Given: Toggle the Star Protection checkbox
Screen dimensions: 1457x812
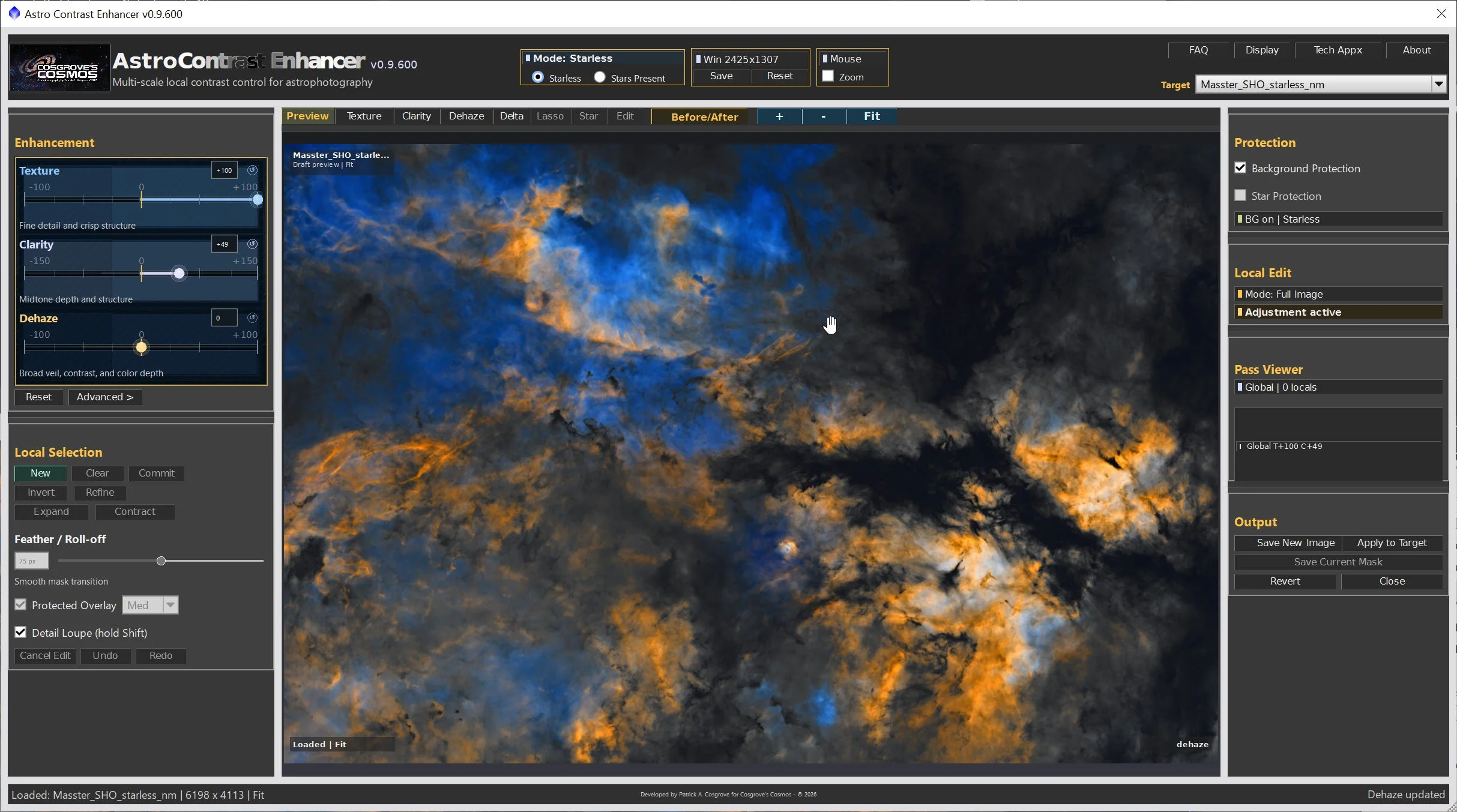Looking at the screenshot, I should tap(1240, 196).
